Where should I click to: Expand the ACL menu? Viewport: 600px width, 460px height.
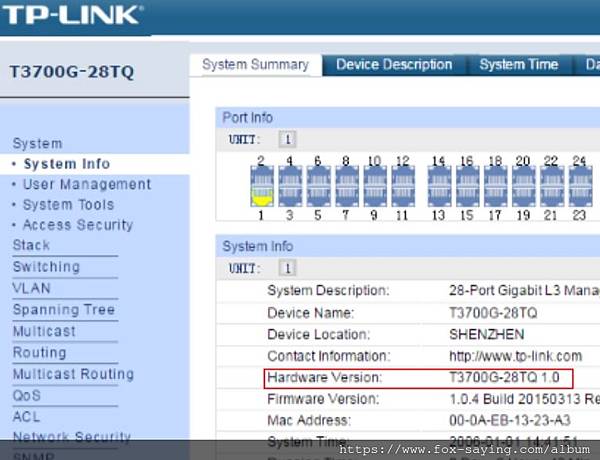click(x=26, y=416)
